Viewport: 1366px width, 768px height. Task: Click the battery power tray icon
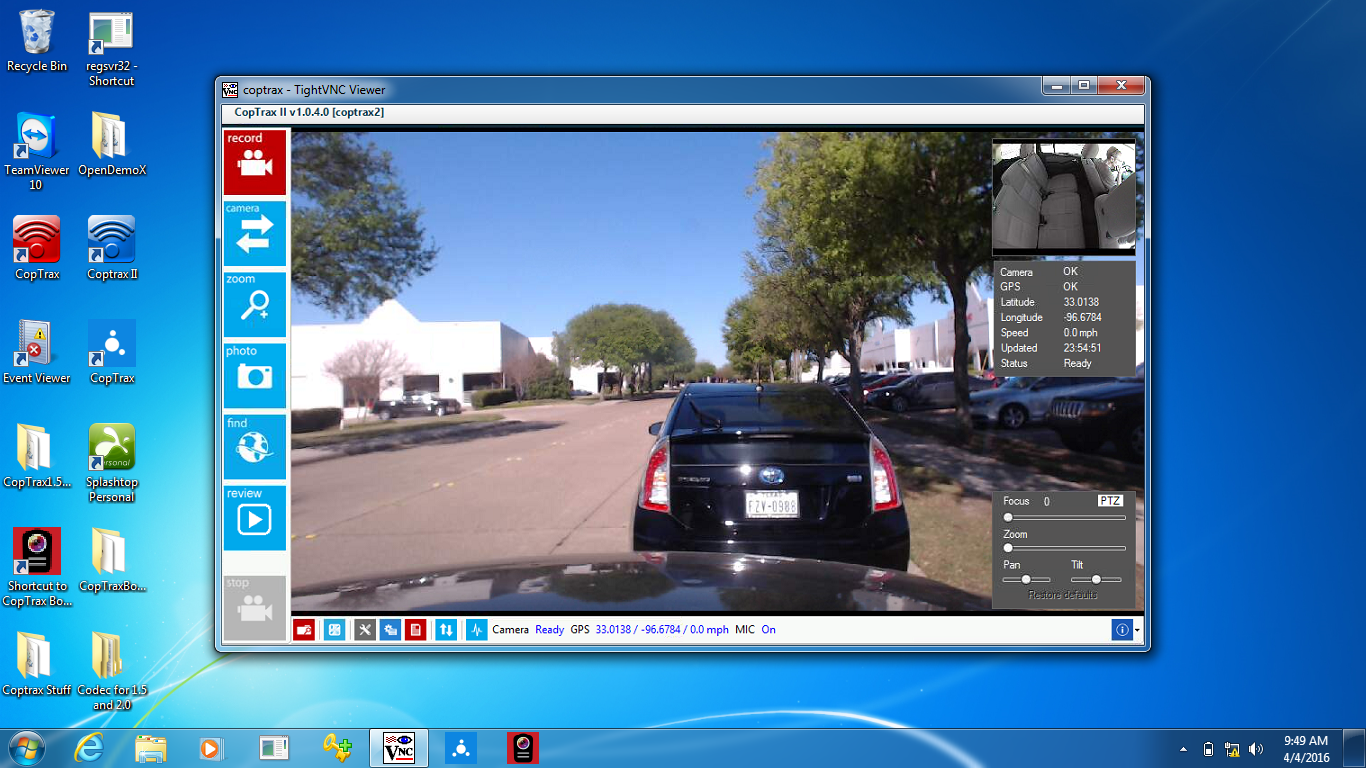coord(1208,748)
